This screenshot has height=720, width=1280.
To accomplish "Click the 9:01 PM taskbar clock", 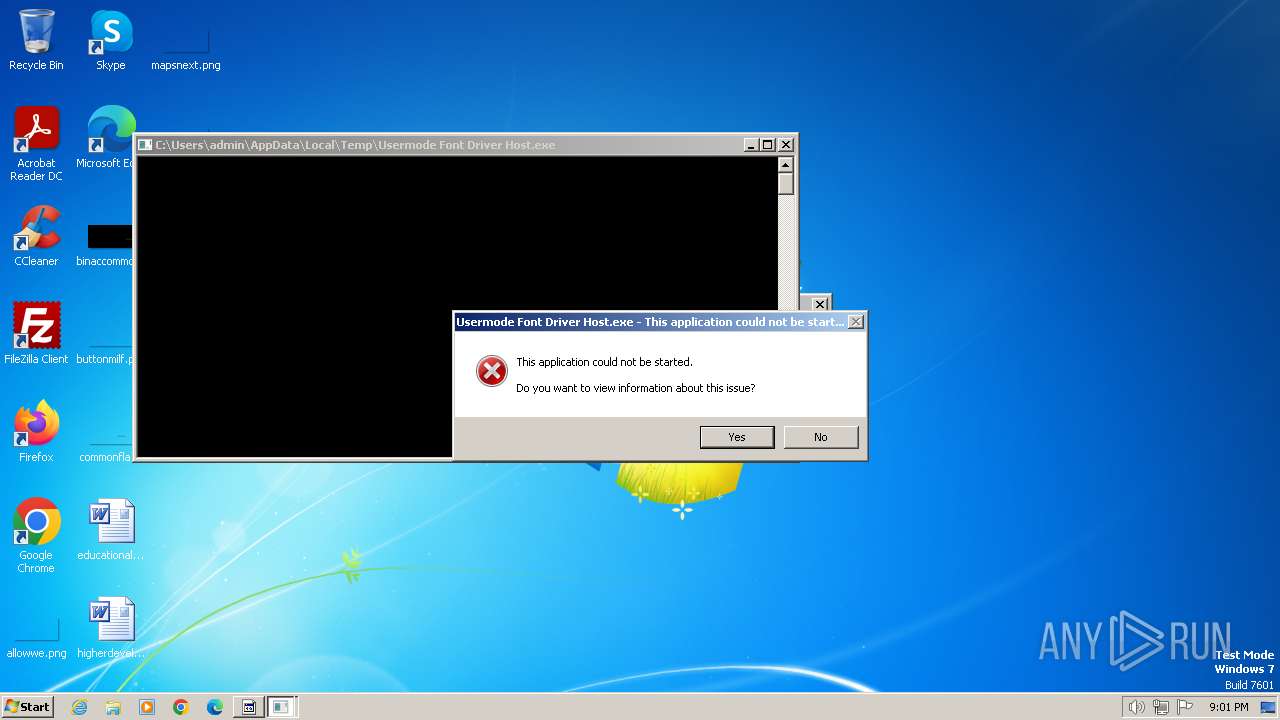I will [x=1228, y=707].
